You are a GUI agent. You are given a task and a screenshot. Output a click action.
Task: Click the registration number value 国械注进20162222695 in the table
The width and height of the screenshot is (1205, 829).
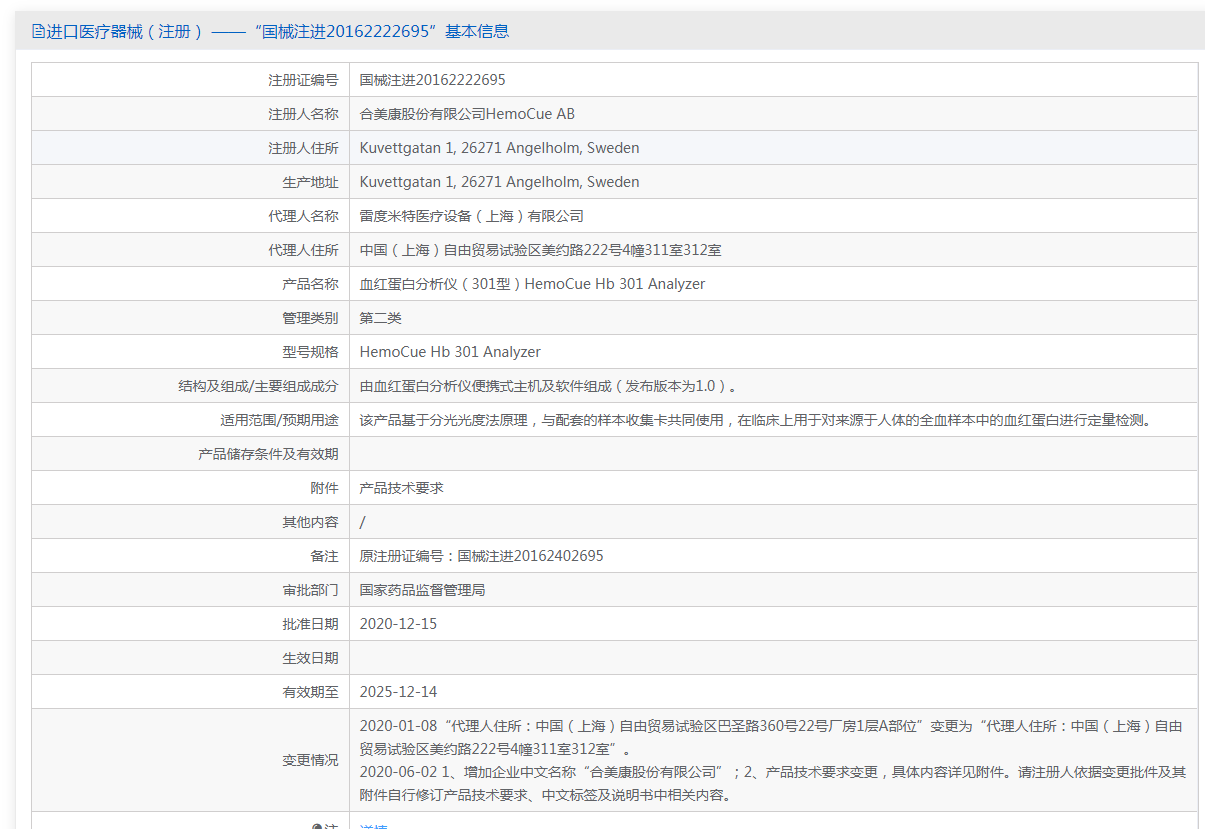tap(433, 80)
